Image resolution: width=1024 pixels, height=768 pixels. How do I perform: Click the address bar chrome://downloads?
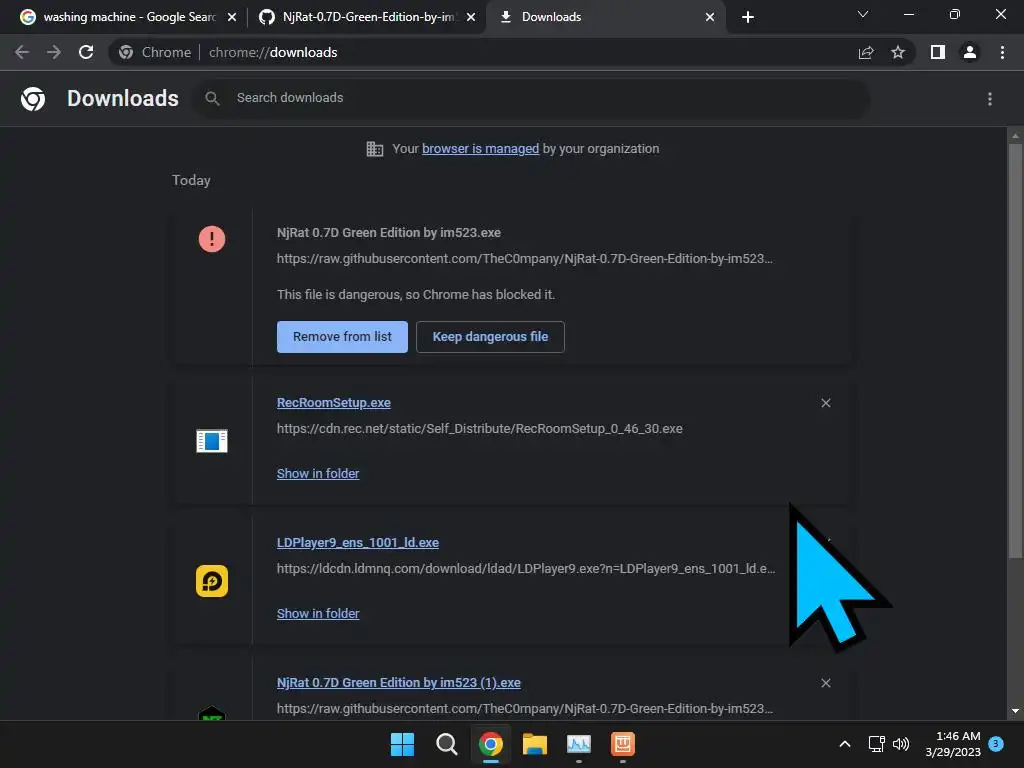tap(272, 52)
